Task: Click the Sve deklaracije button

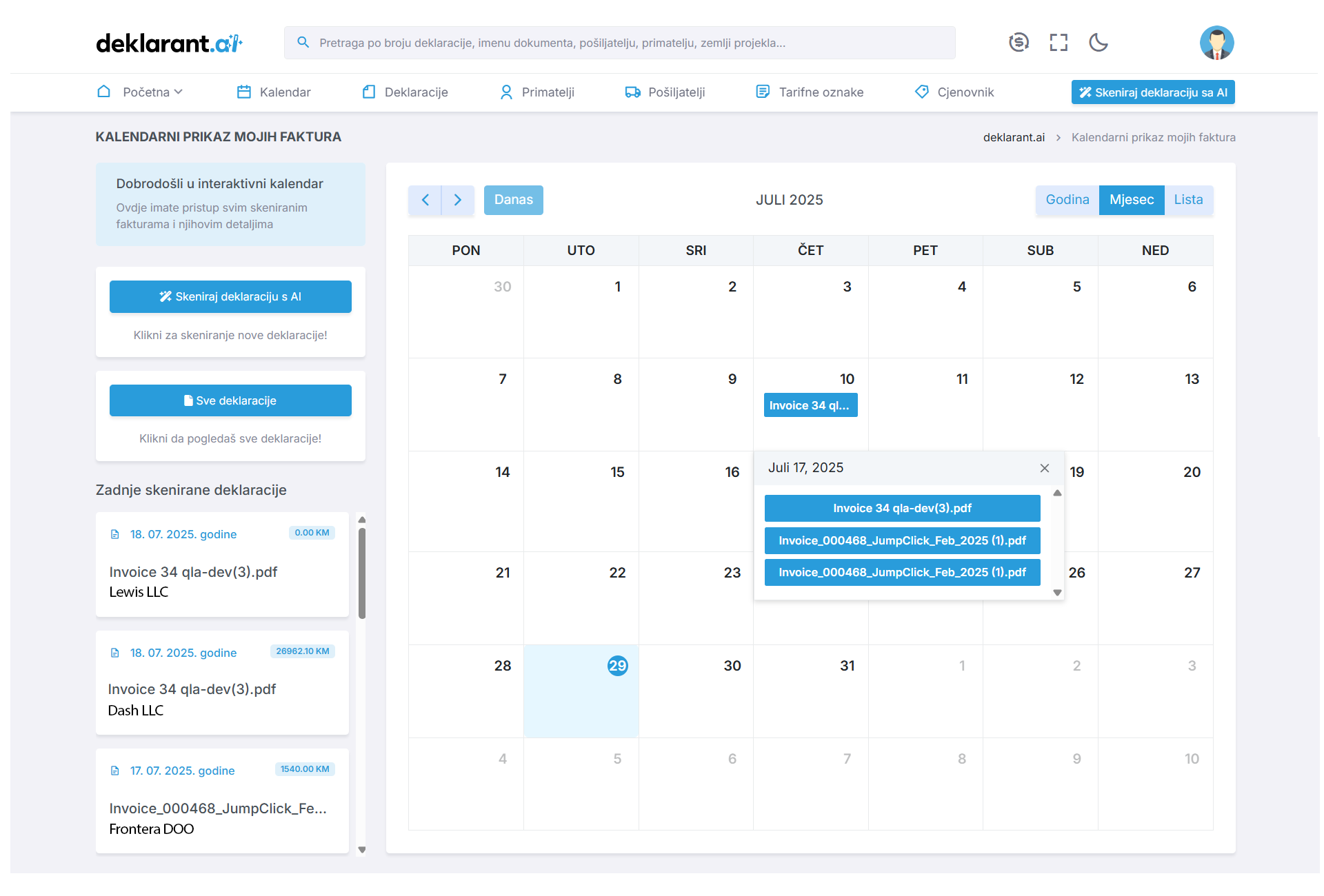Action: click(230, 400)
